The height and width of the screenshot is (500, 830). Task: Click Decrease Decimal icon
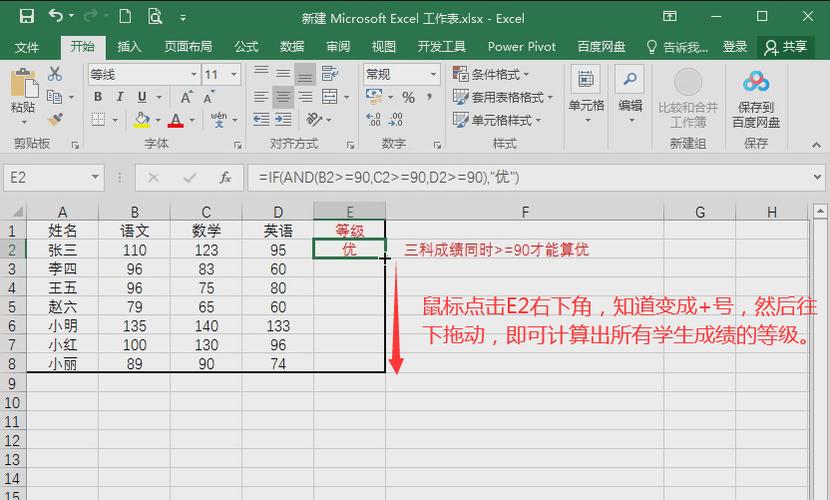pyautogui.click(x=395, y=120)
